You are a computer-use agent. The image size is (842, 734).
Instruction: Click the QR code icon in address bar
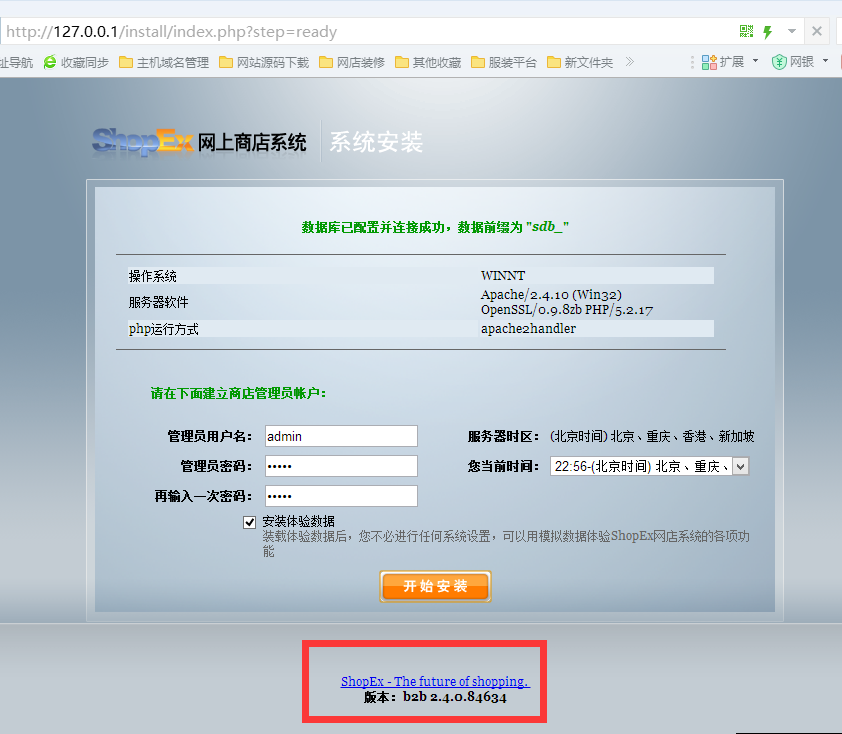[746, 31]
